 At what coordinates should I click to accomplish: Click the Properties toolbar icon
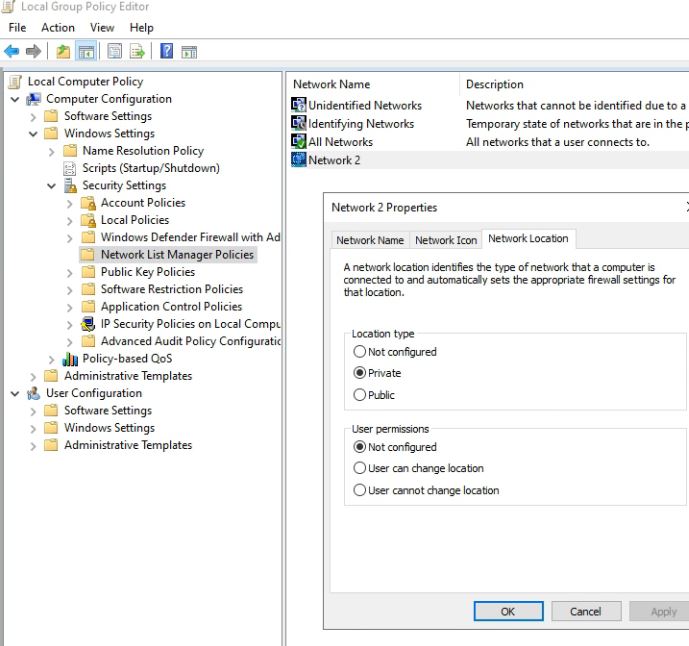click(115, 51)
